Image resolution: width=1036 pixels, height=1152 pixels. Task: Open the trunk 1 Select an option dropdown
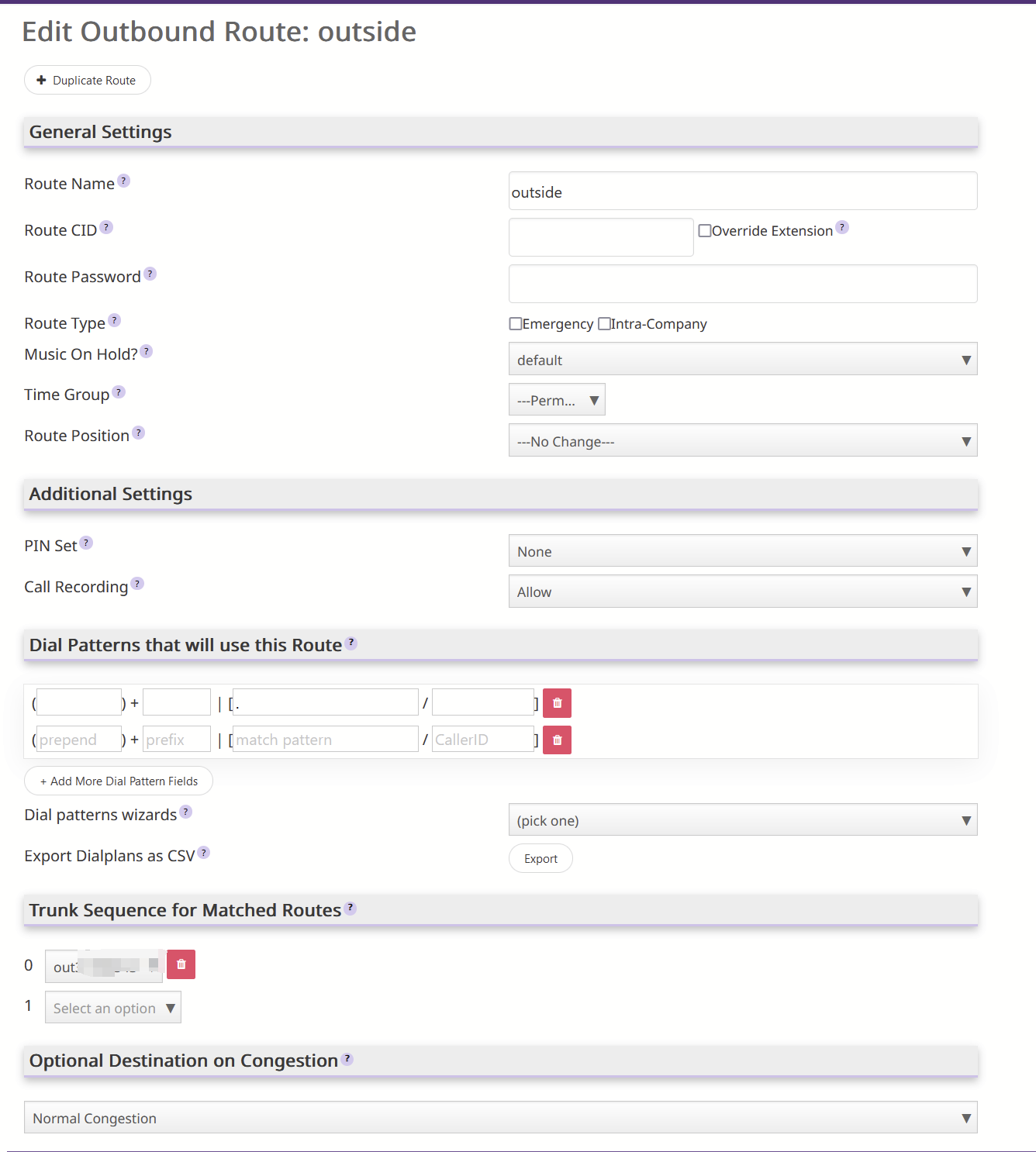pos(113,1008)
